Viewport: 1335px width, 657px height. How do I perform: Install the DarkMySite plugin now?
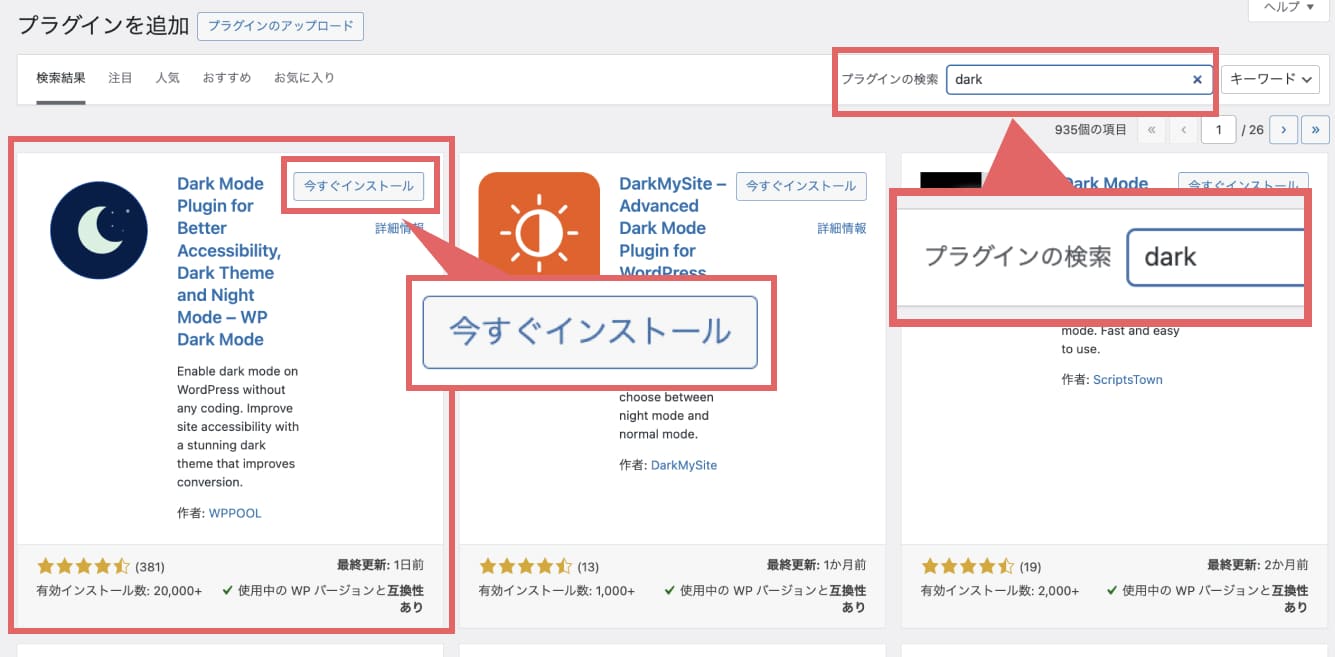coord(801,186)
